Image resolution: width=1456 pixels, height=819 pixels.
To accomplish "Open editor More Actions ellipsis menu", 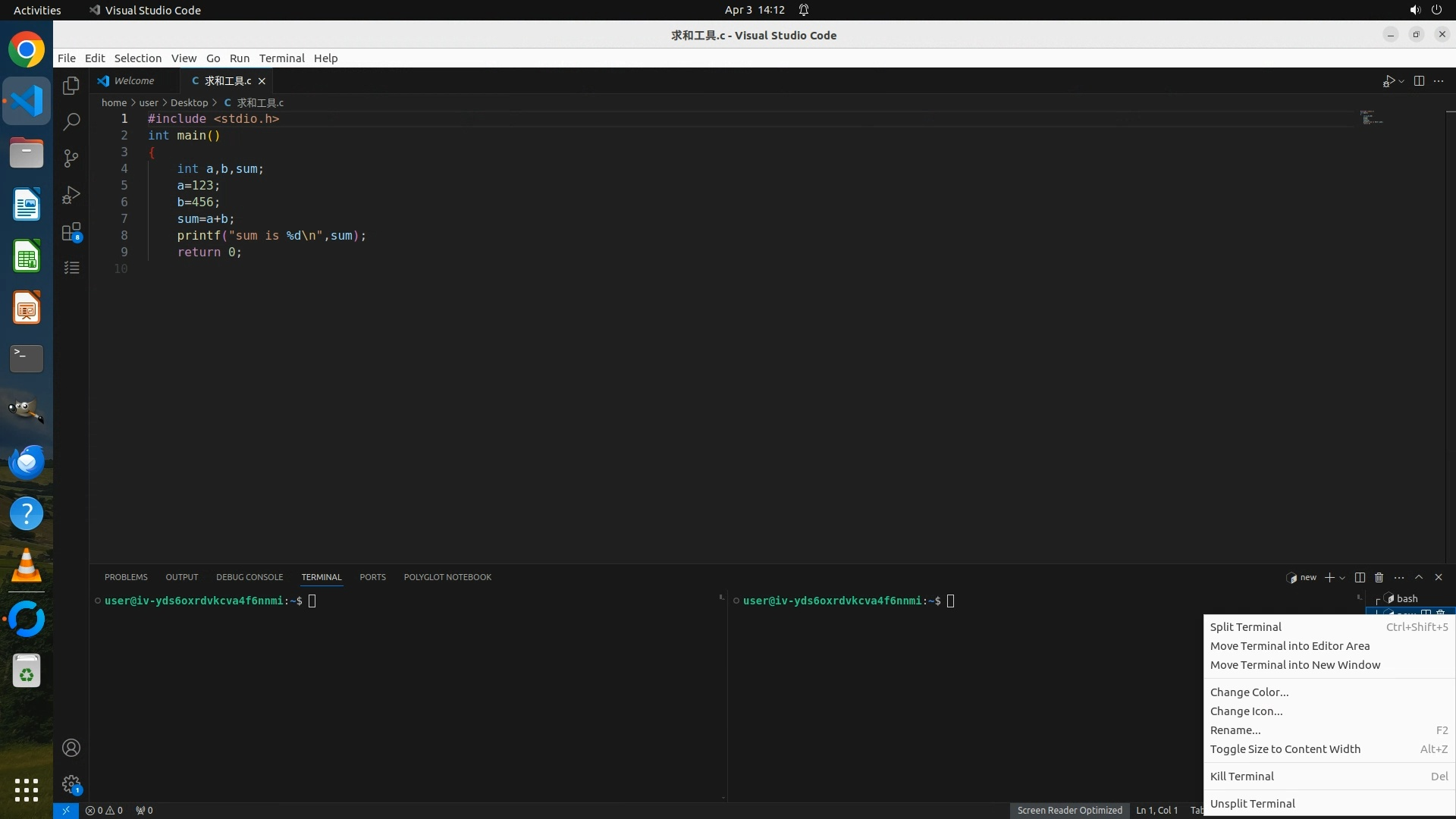I will [1439, 81].
